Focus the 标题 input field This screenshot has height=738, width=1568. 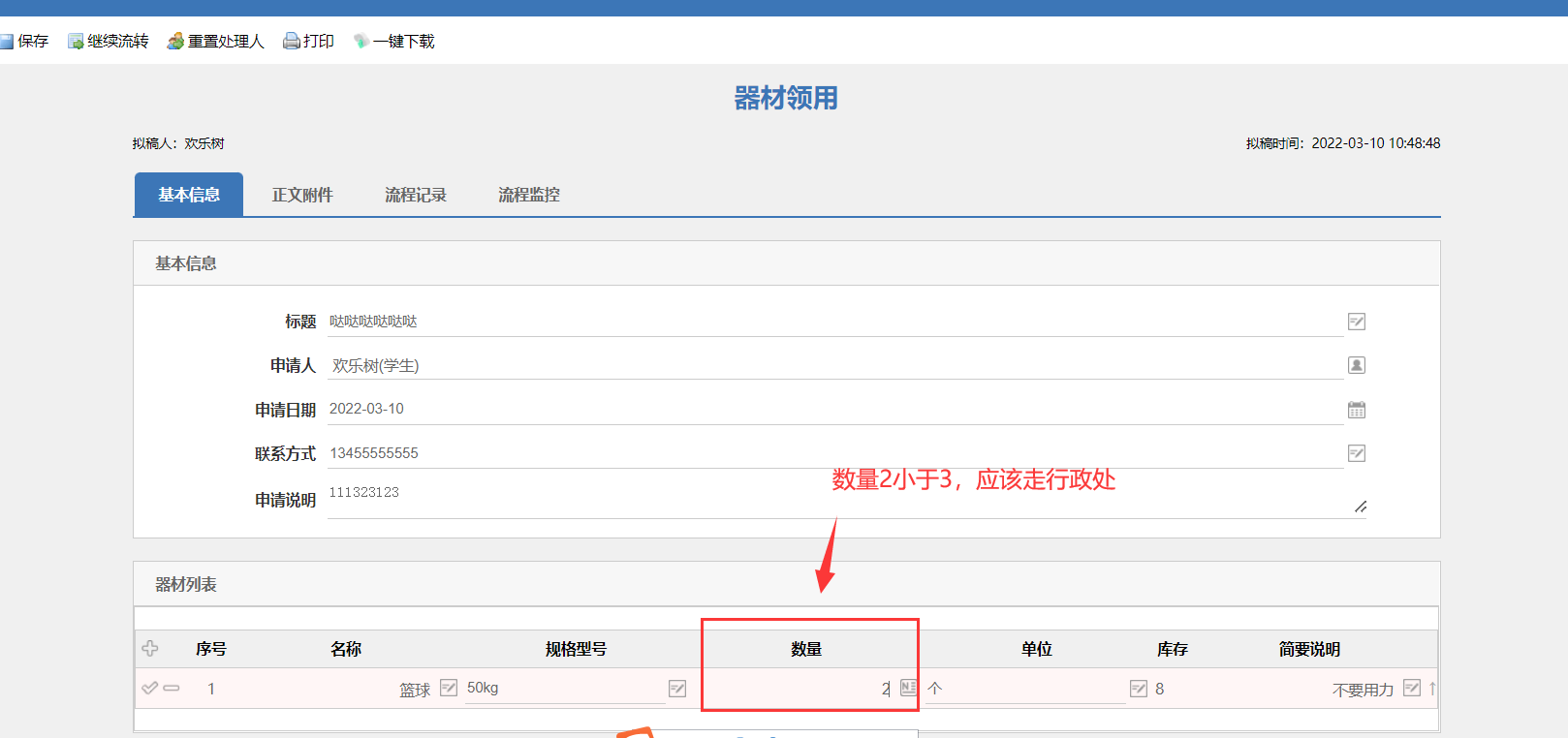(835, 322)
